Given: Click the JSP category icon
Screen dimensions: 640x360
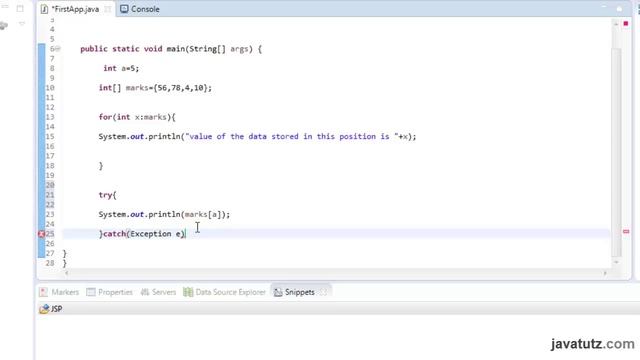Looking at the screenshot, I should (44, 309).
